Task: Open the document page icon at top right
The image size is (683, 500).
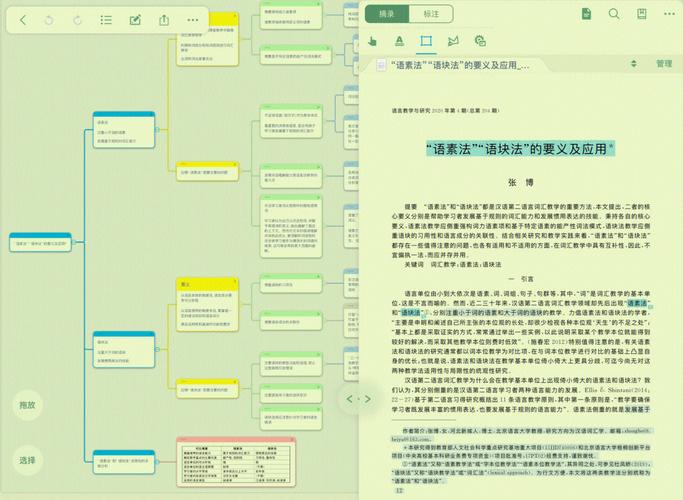Action: point(586,14)
